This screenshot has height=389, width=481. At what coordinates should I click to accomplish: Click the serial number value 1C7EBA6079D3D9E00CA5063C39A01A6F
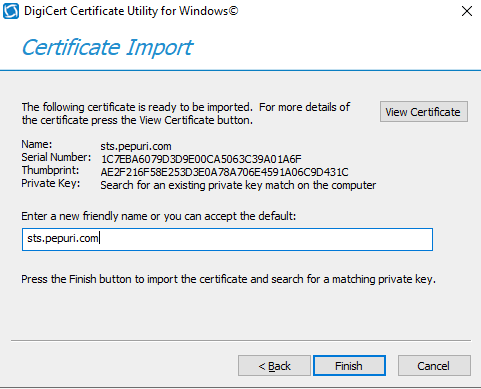click(201, 159)
